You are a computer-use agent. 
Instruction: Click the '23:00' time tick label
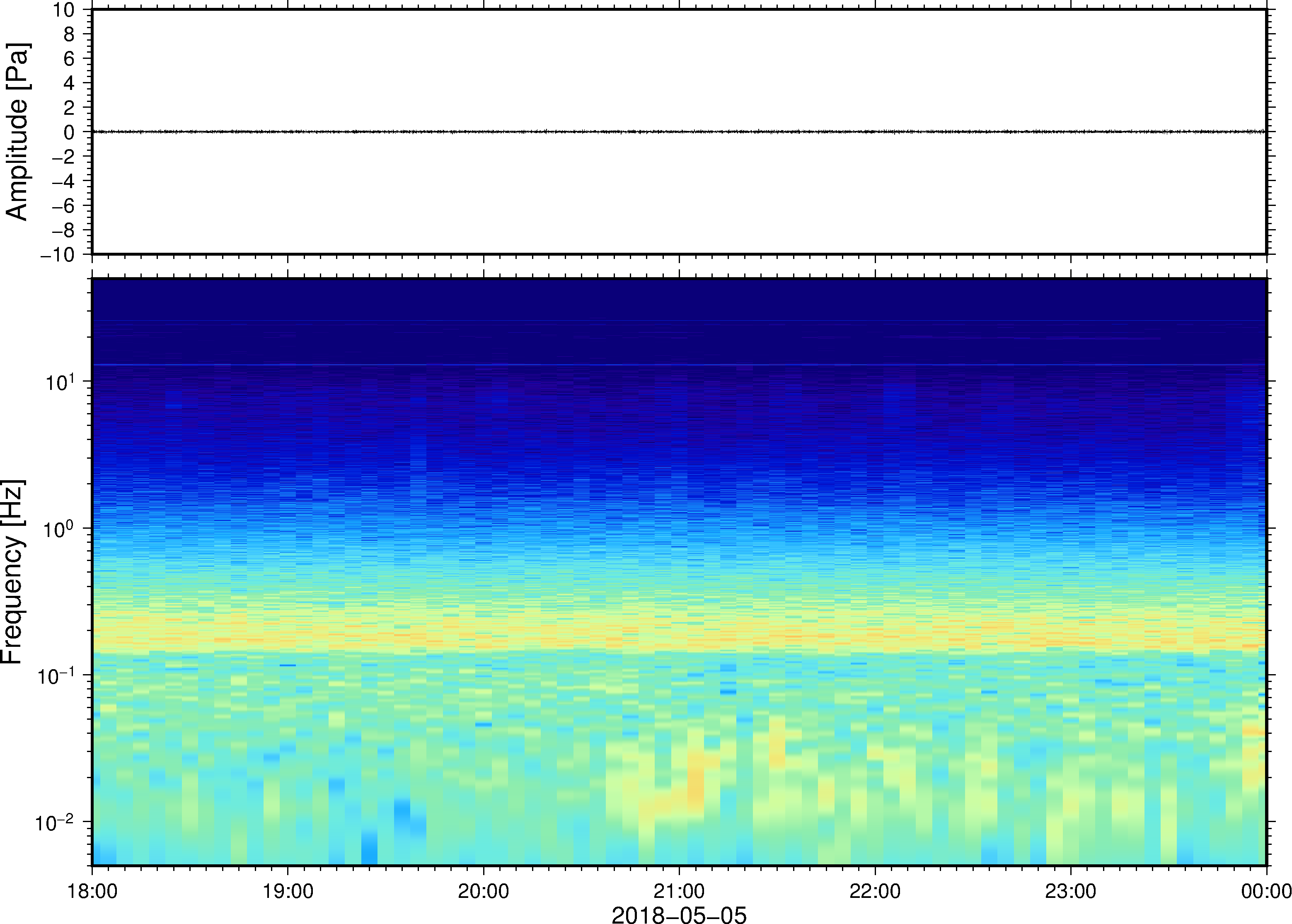click(1071, 891)
